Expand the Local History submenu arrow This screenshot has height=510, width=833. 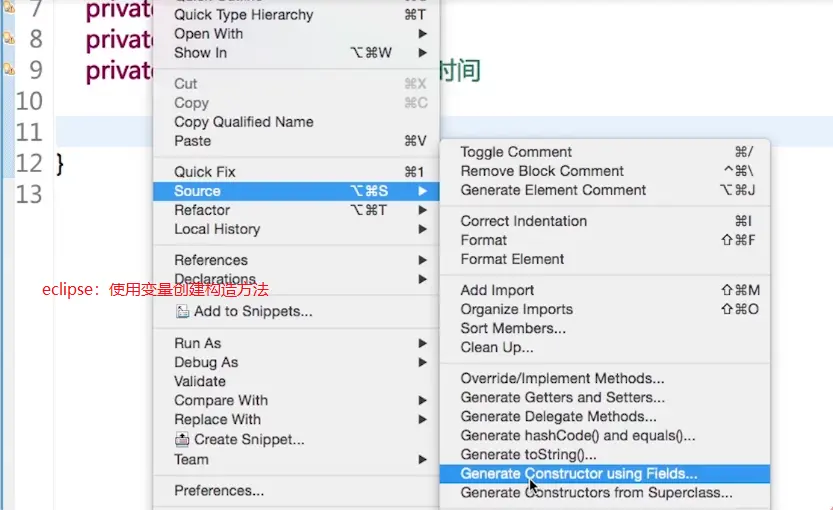[x=424, y=229]
